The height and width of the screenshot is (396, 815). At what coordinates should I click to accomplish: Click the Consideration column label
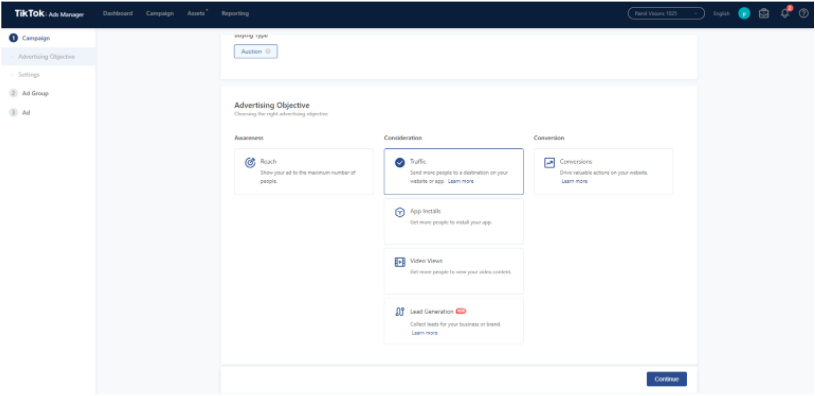point(403,138)
